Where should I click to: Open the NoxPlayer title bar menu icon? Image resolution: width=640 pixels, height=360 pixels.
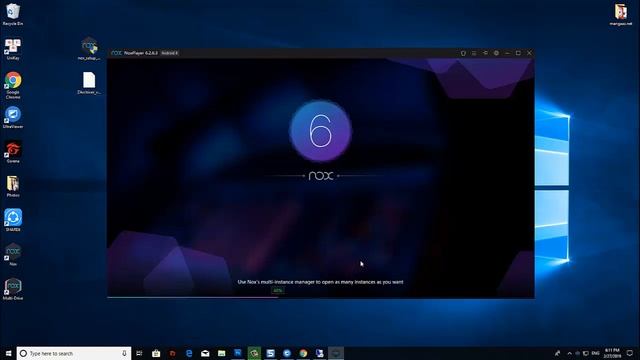tap(474, 53)
